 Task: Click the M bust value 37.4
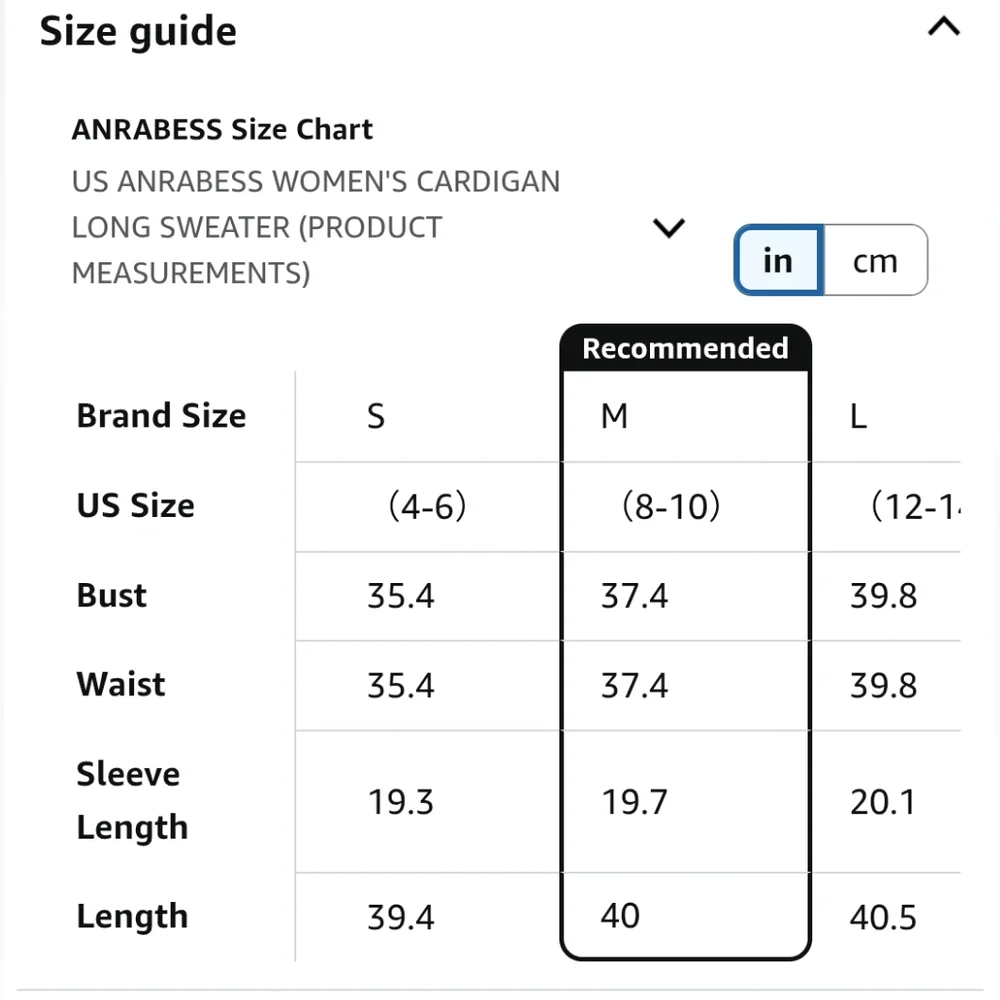(x=634, y=597)
